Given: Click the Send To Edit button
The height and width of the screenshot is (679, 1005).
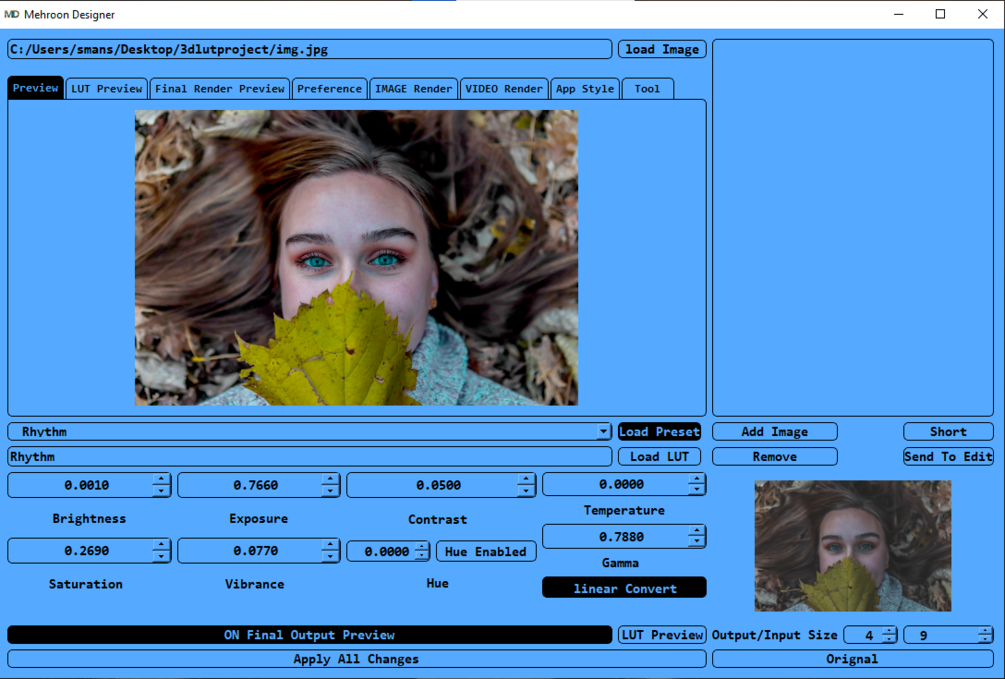Looking at the screenshot, I should click(x=948, y=457).
